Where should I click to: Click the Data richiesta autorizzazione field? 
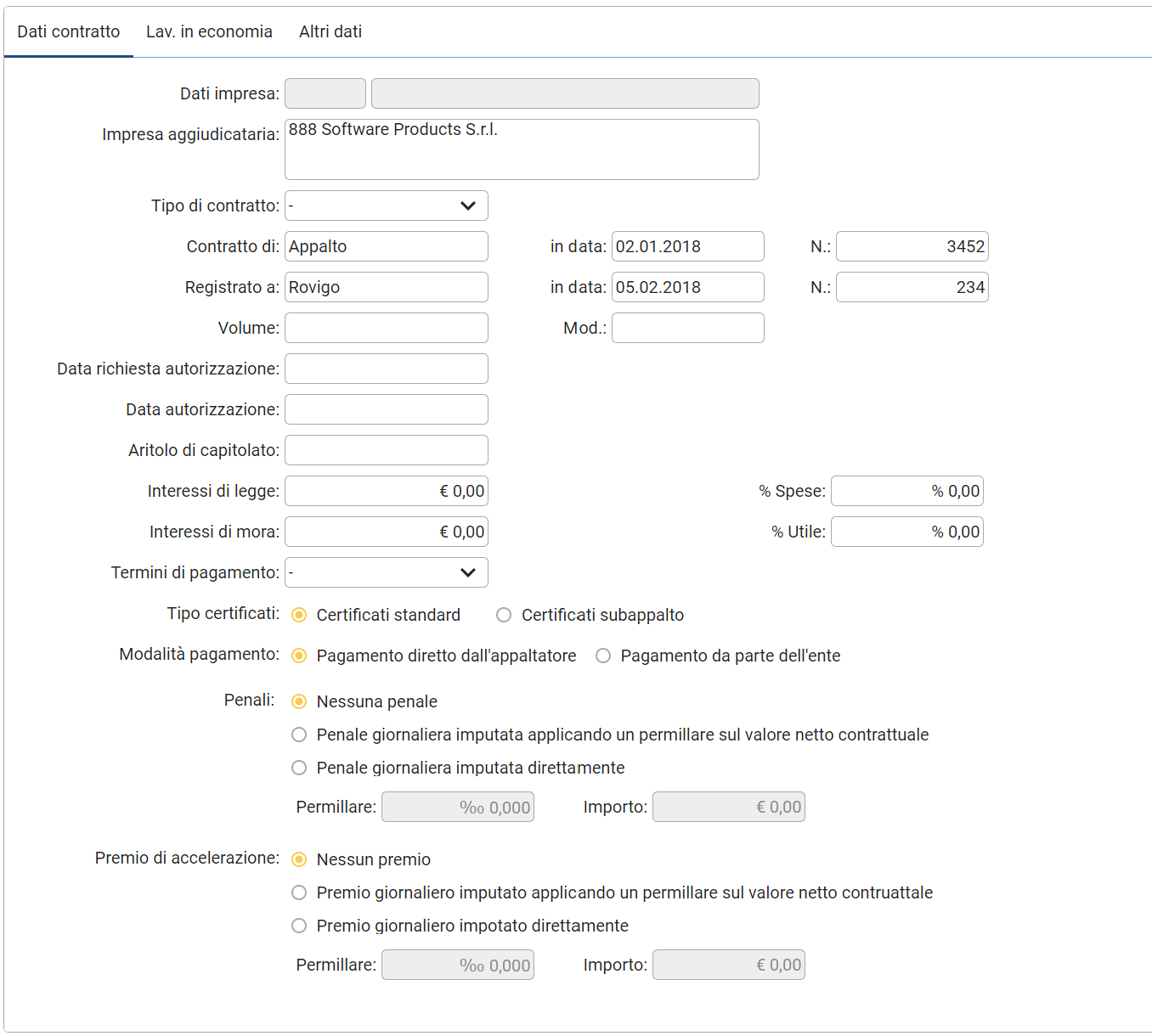386,369
